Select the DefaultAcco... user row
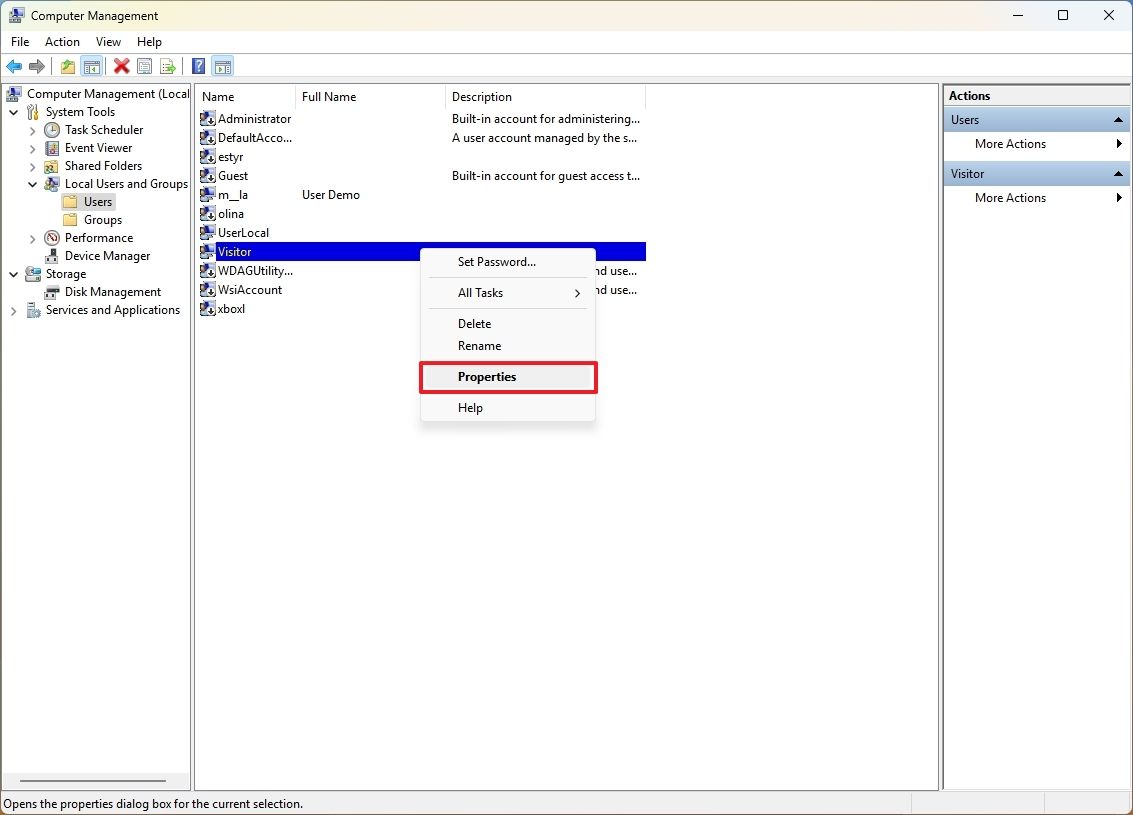Image resolution: width=1133 pixels, height=815 pixels. coord(422,138)
